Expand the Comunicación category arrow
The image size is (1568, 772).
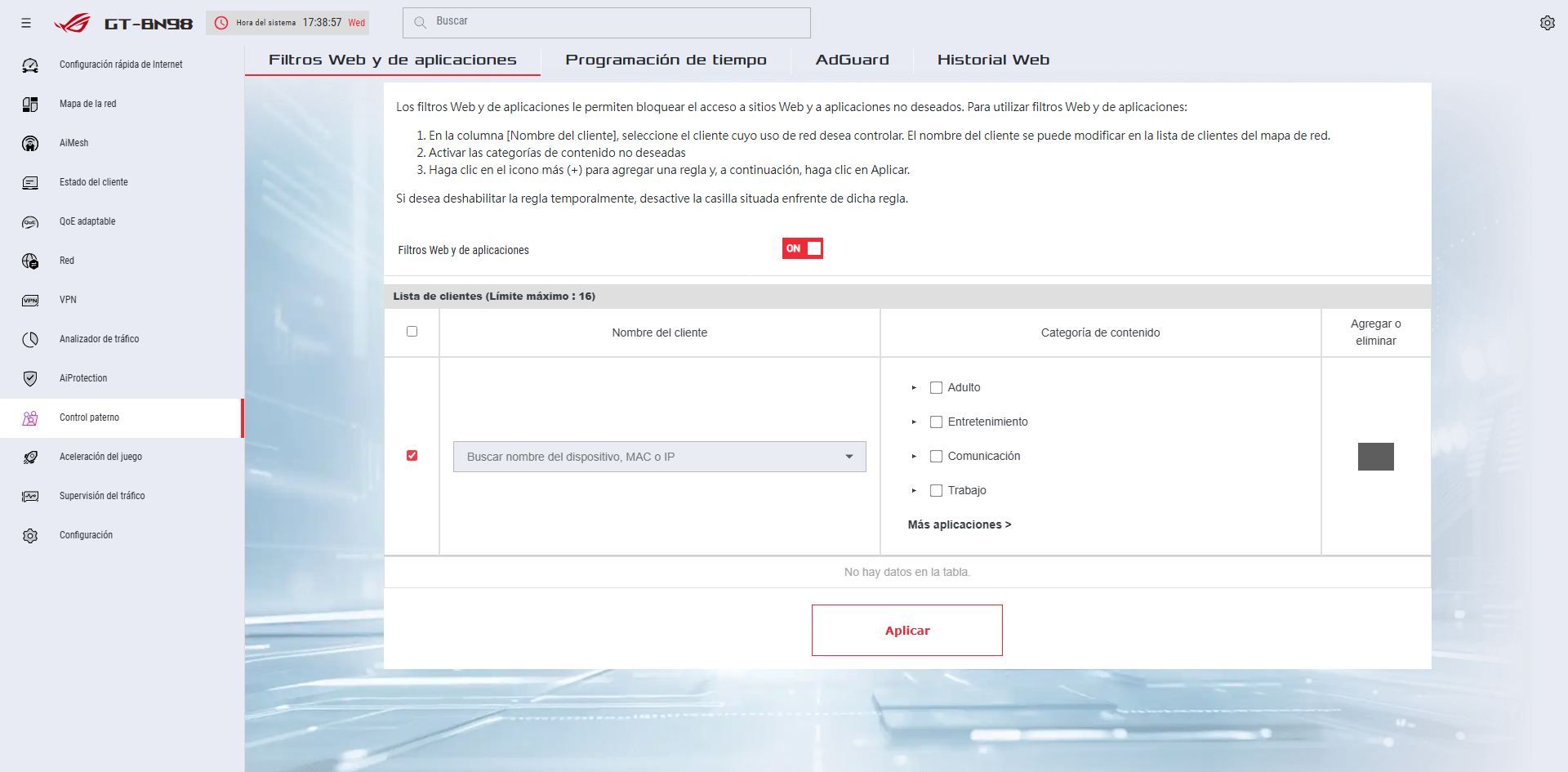point(914,457)
